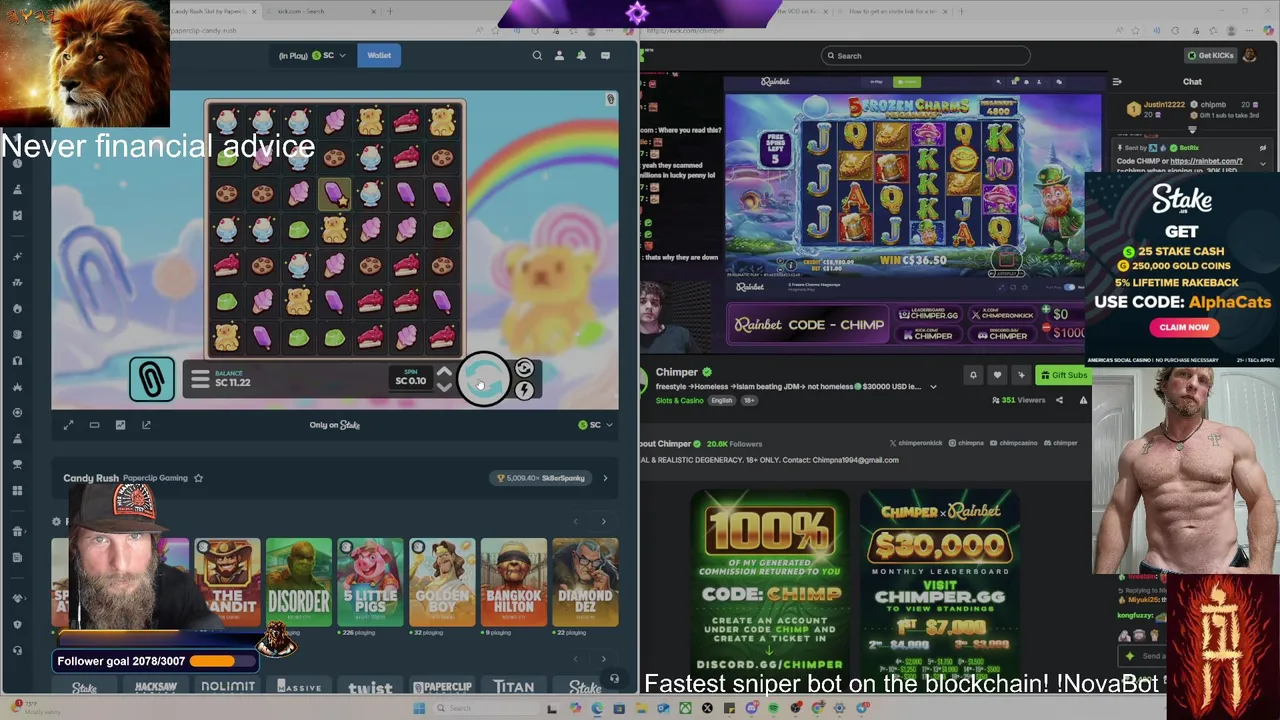
Task: Advance the providers carousel to next
Action: pyautogui.click(x=603, y=659)
